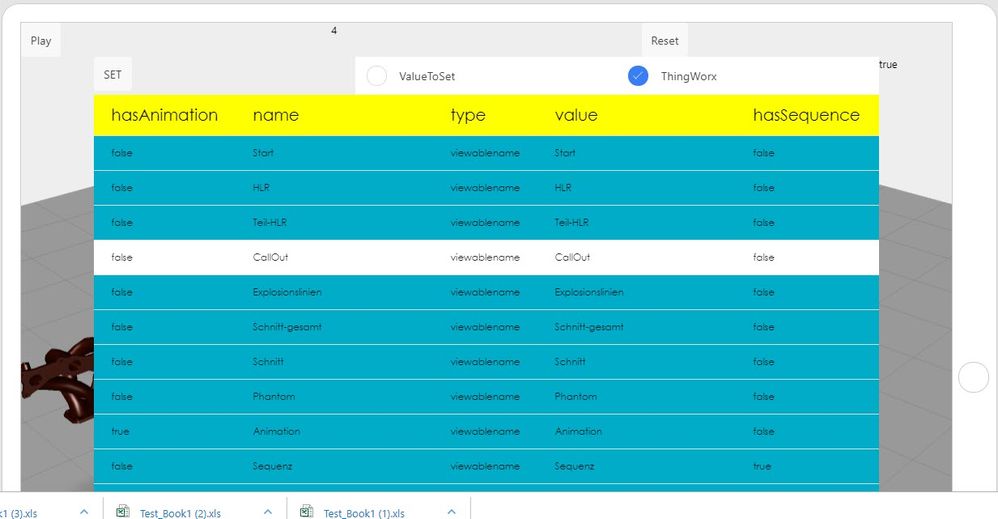Click the hasSequence column header
Image resolution: width=998 pixels, height=519 pixels.
pos(806,115)
